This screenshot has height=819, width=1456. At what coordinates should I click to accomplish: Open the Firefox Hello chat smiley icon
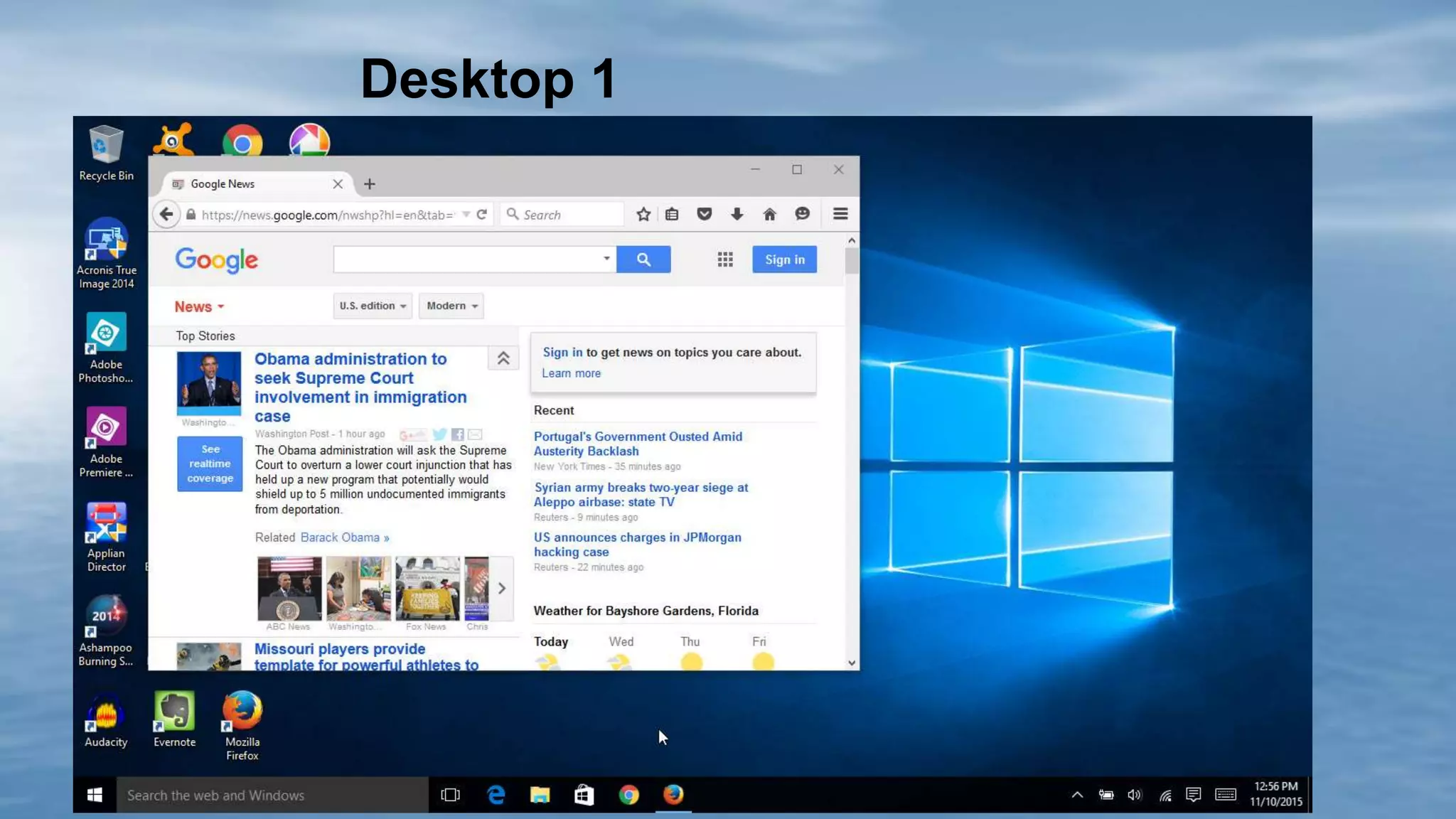(802, 214)
